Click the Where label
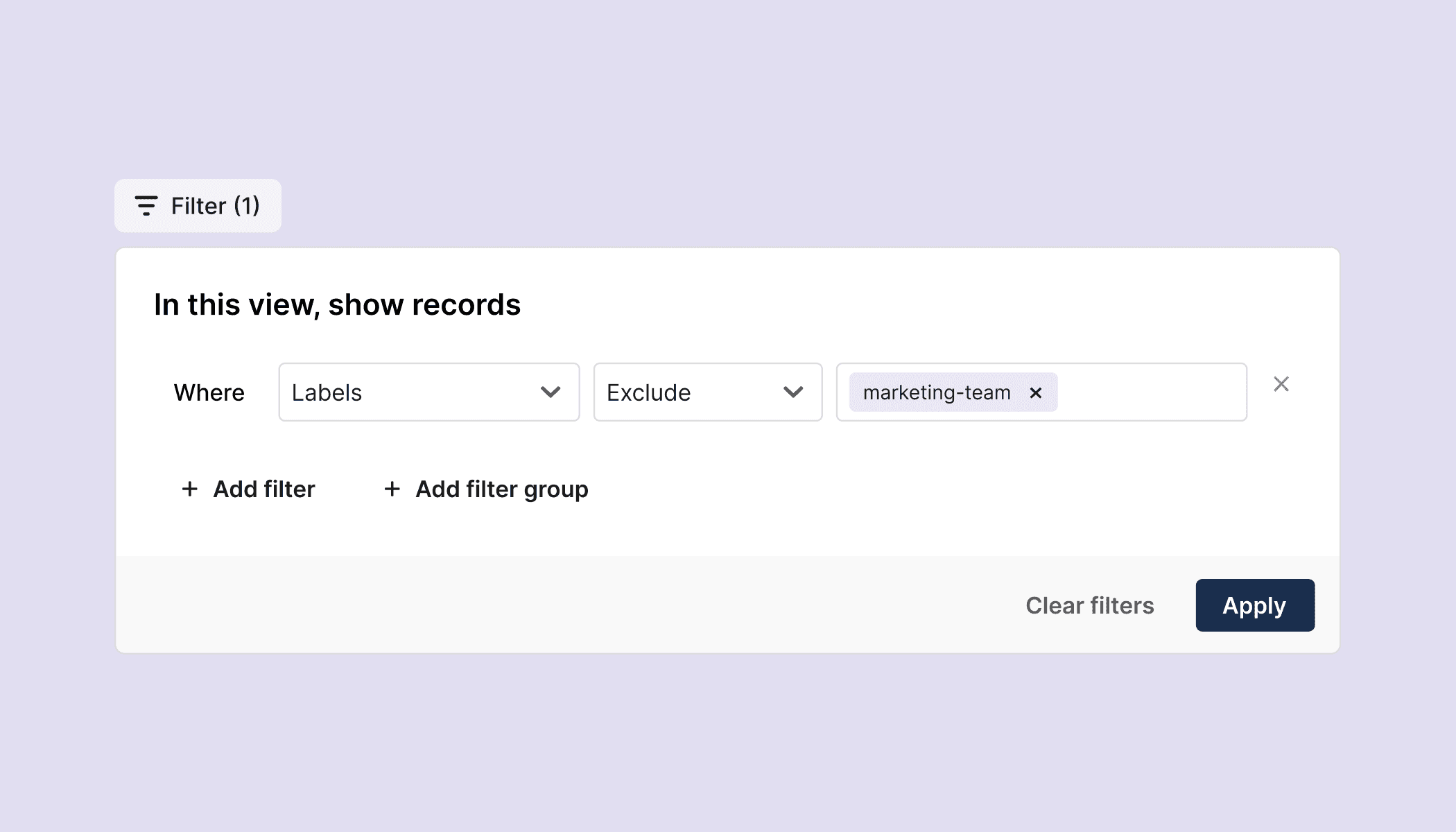This screenshot has width=1456, height=832. 209,393
